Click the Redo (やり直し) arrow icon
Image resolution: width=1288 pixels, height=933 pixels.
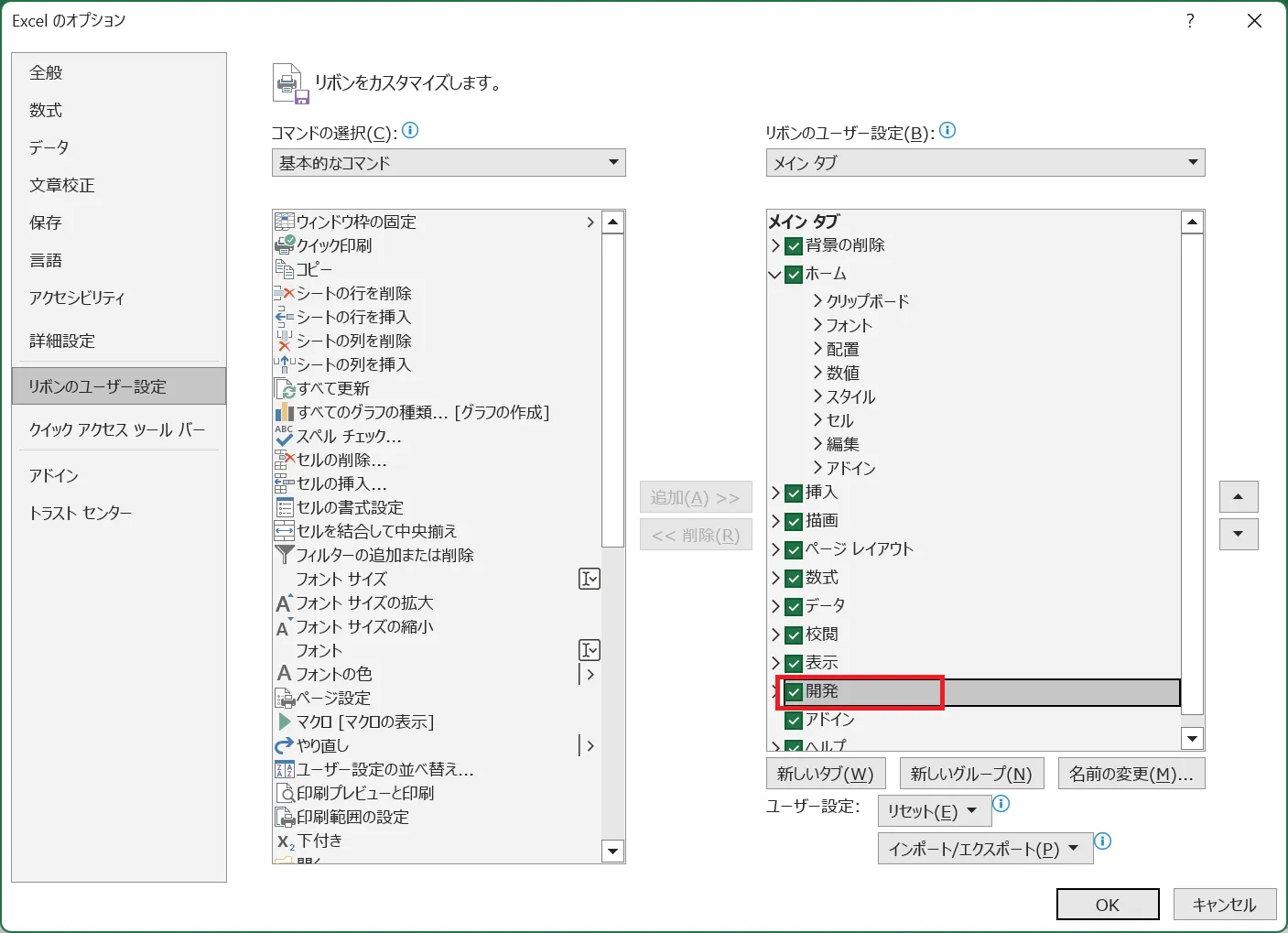pyautogui.click(x=284, y=745)
